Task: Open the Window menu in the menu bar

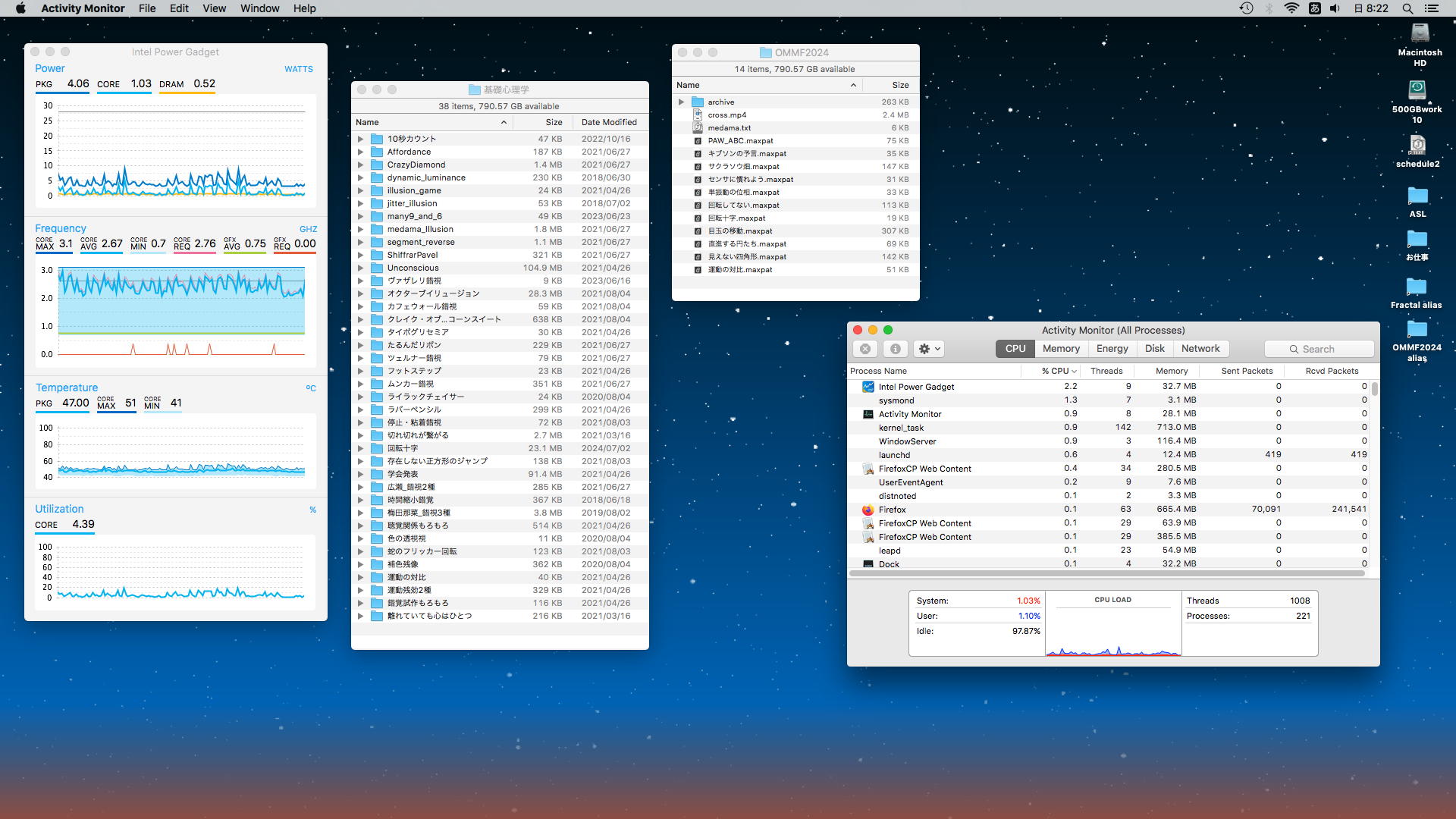Action: point(259,8)
